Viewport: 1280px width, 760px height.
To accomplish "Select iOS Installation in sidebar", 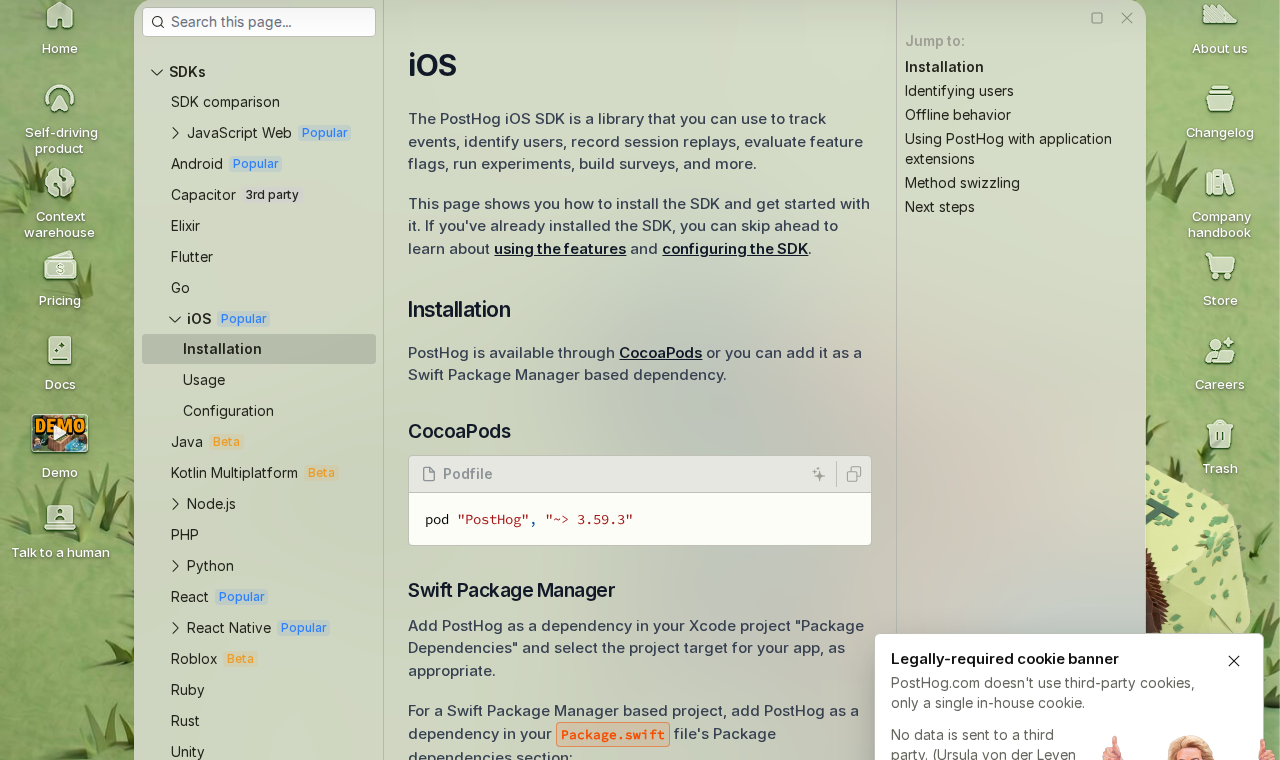I will [x=259, y=349].
